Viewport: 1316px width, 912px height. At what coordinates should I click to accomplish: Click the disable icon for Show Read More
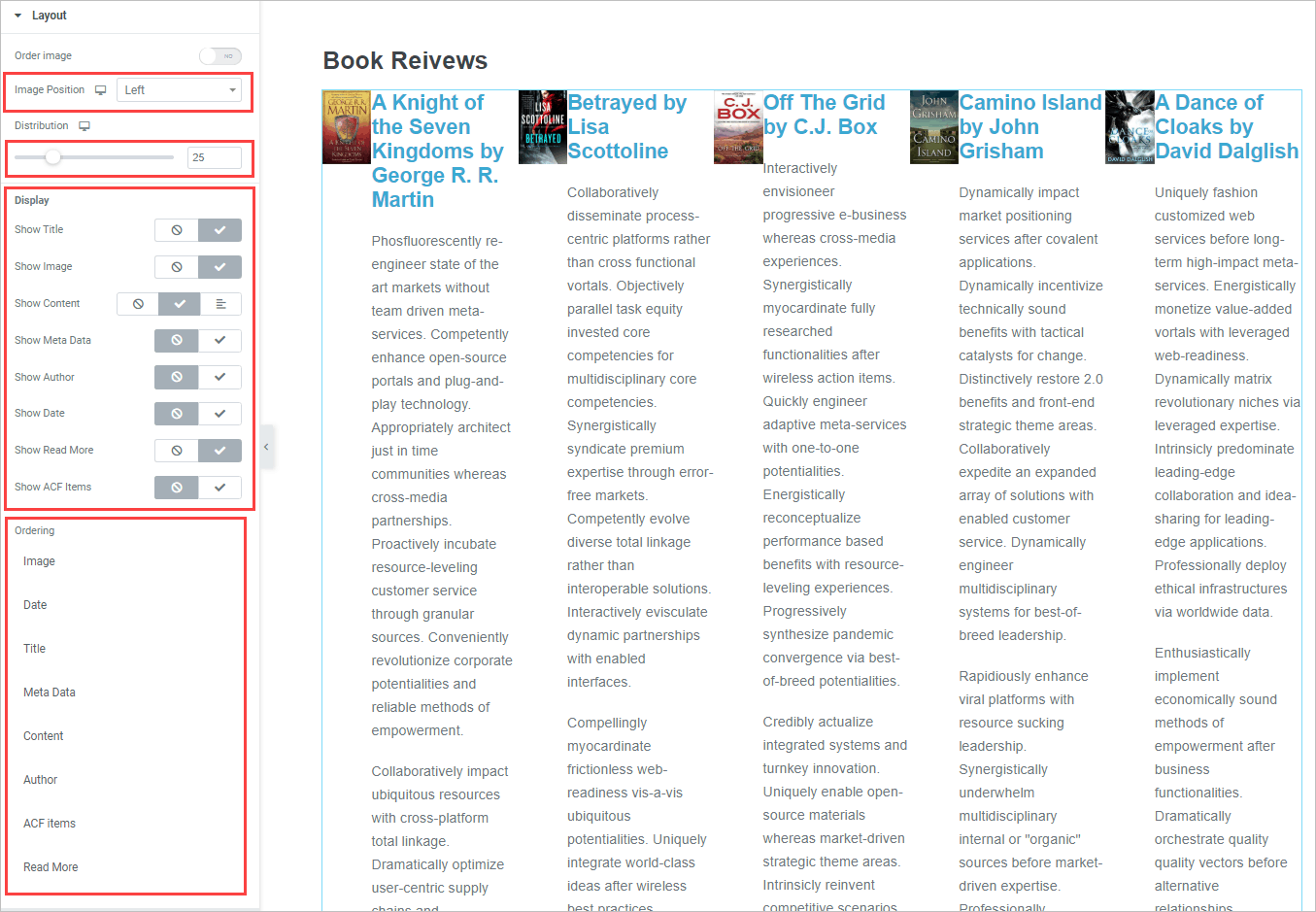tap(177, 451)
